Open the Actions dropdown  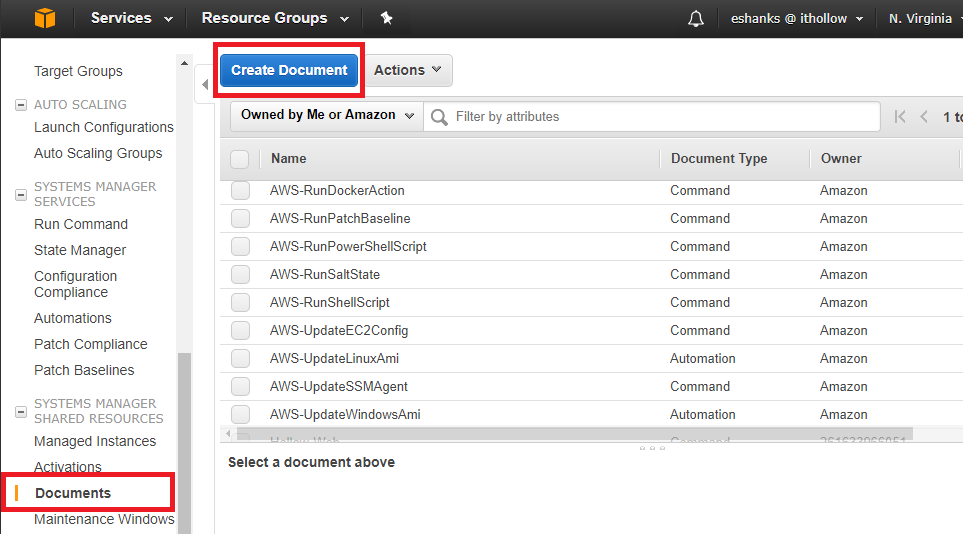click(407, 70)
